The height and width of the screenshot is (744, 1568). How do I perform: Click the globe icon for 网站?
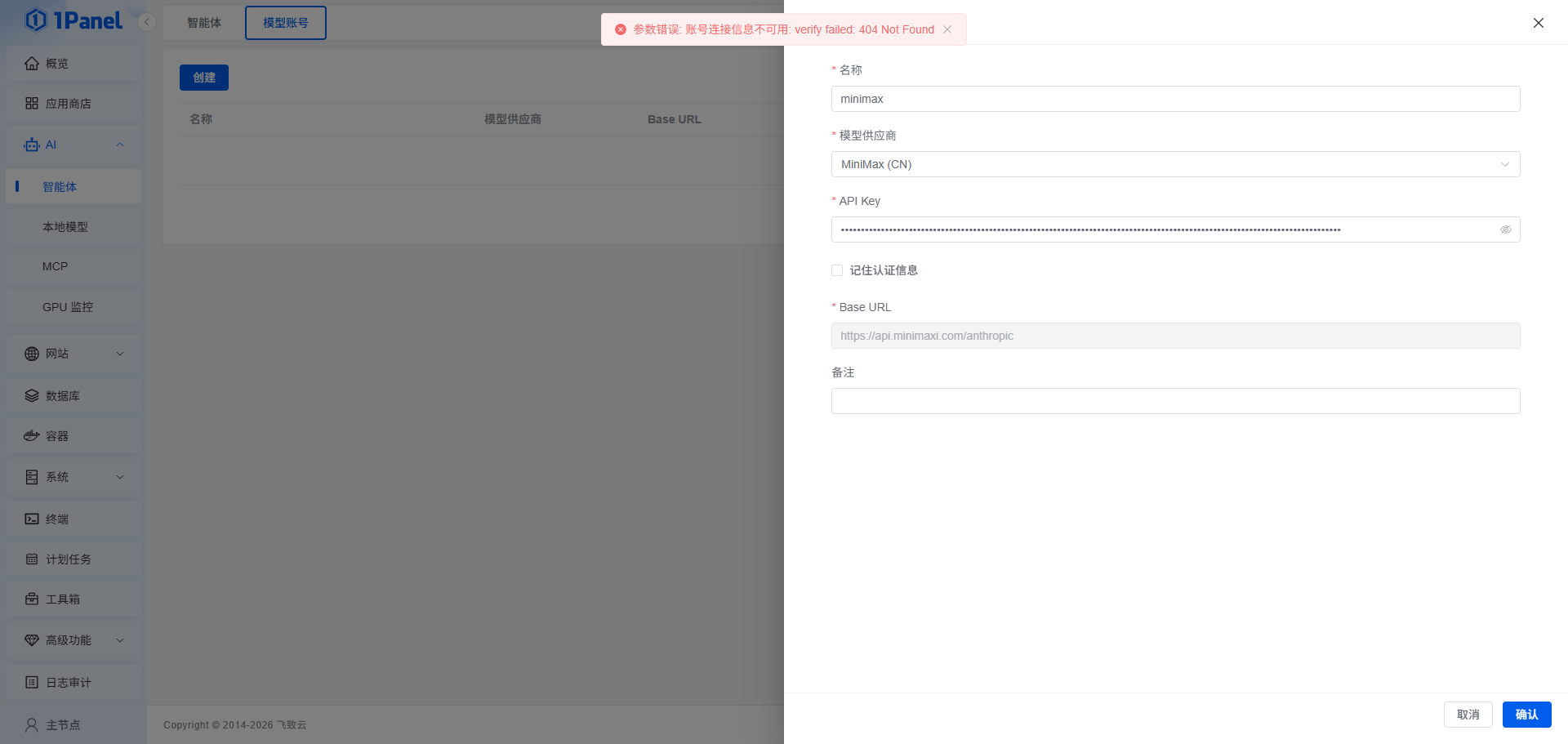[32, 354]
